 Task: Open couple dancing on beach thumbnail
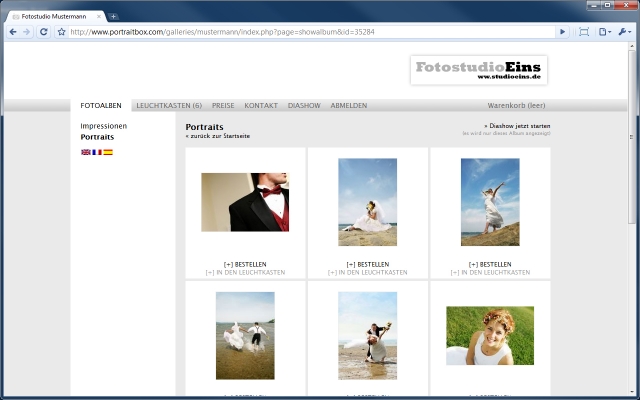(367, 336)
